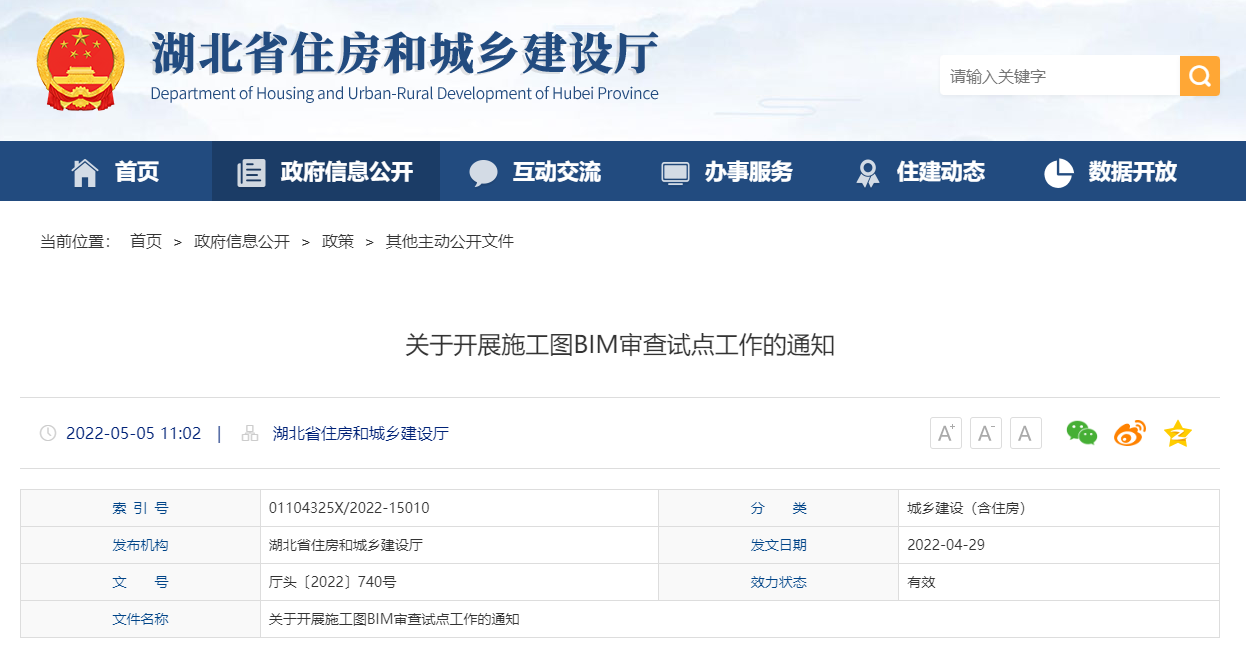1246x659 pixels.
Task: Increase font size with A+ button
Action: [946, 433]
